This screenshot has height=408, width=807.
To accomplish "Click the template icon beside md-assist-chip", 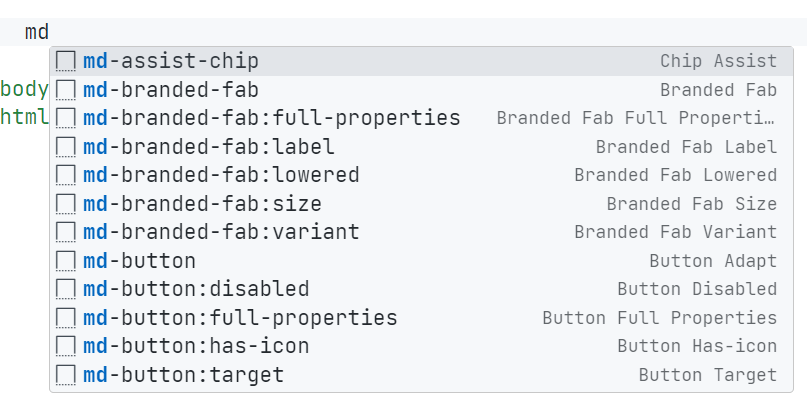I will point(66,61).
